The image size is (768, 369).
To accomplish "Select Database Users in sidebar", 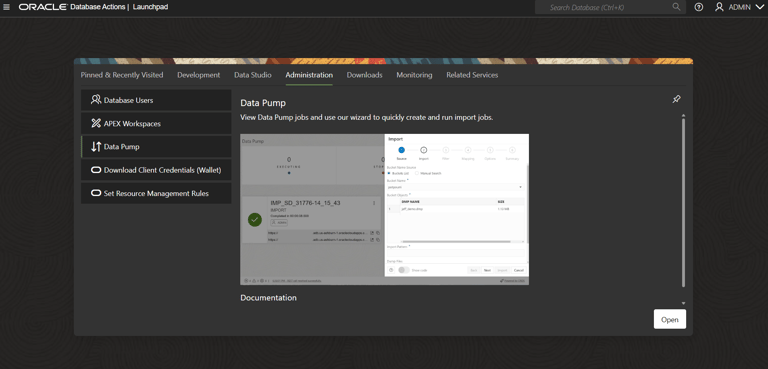I will pos(156,100).
